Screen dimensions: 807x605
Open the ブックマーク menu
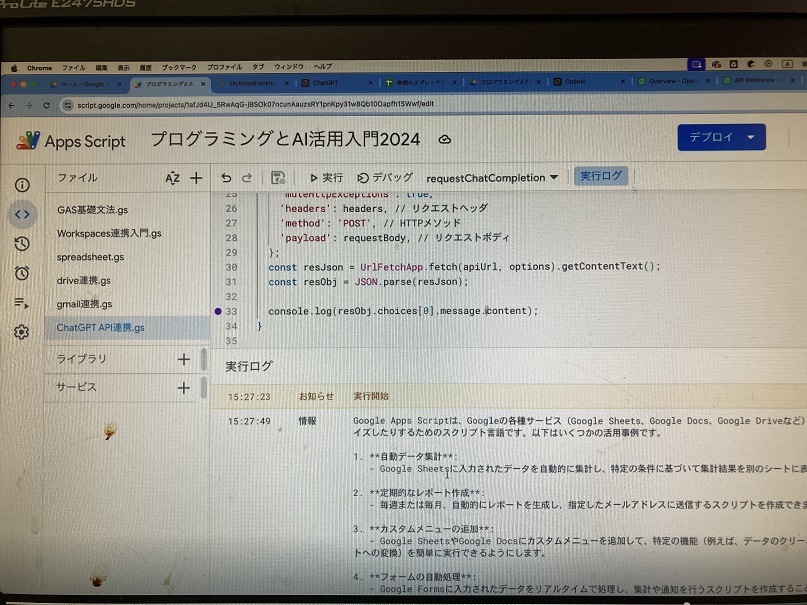pyautogui.click(x=179, y=67)
